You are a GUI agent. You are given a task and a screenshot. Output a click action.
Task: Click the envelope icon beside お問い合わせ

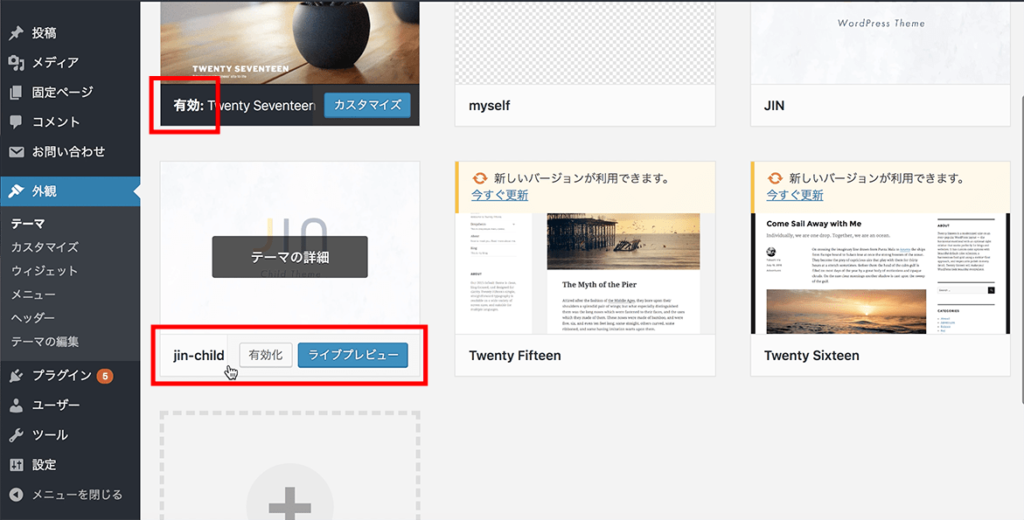tap(16, 152)
